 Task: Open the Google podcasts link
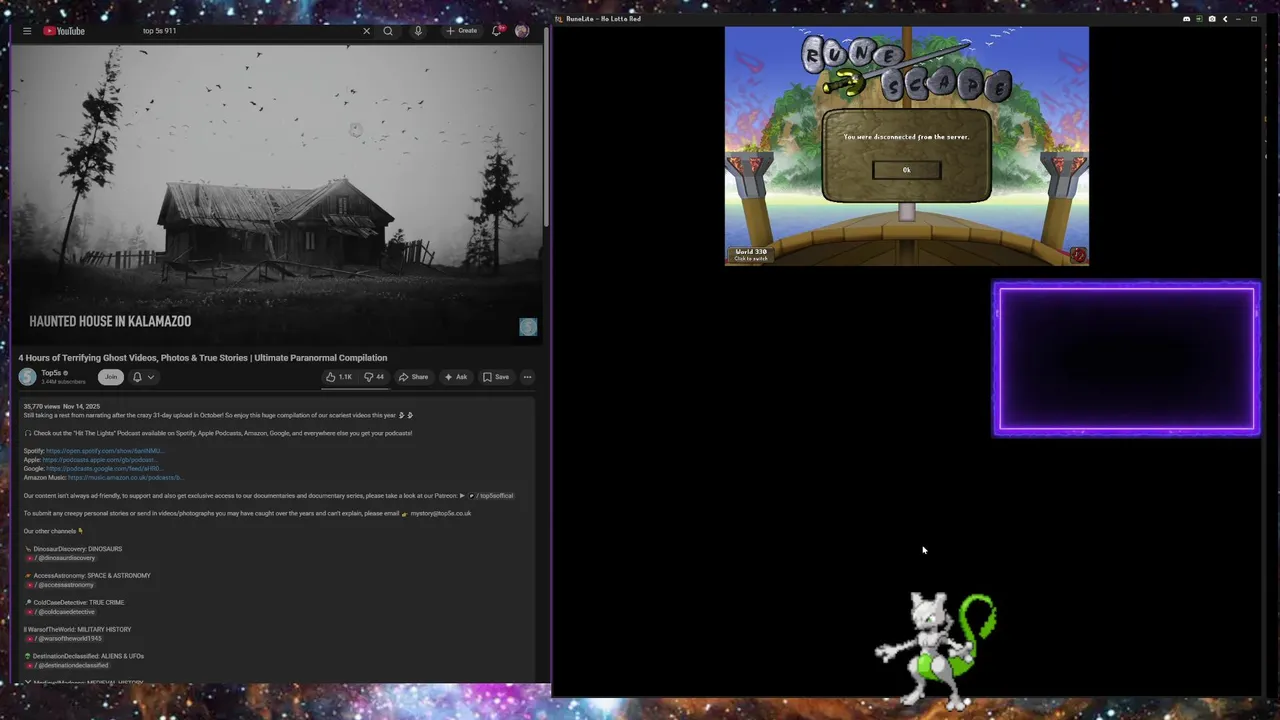104,469
